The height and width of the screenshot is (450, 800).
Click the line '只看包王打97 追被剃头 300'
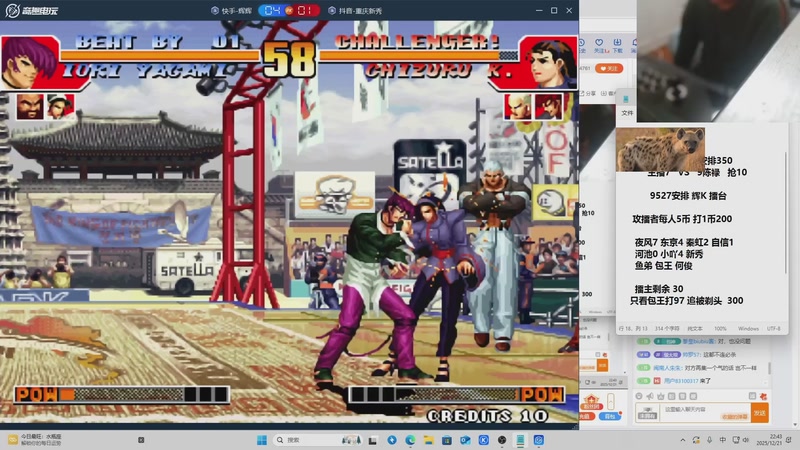(686, 301)
